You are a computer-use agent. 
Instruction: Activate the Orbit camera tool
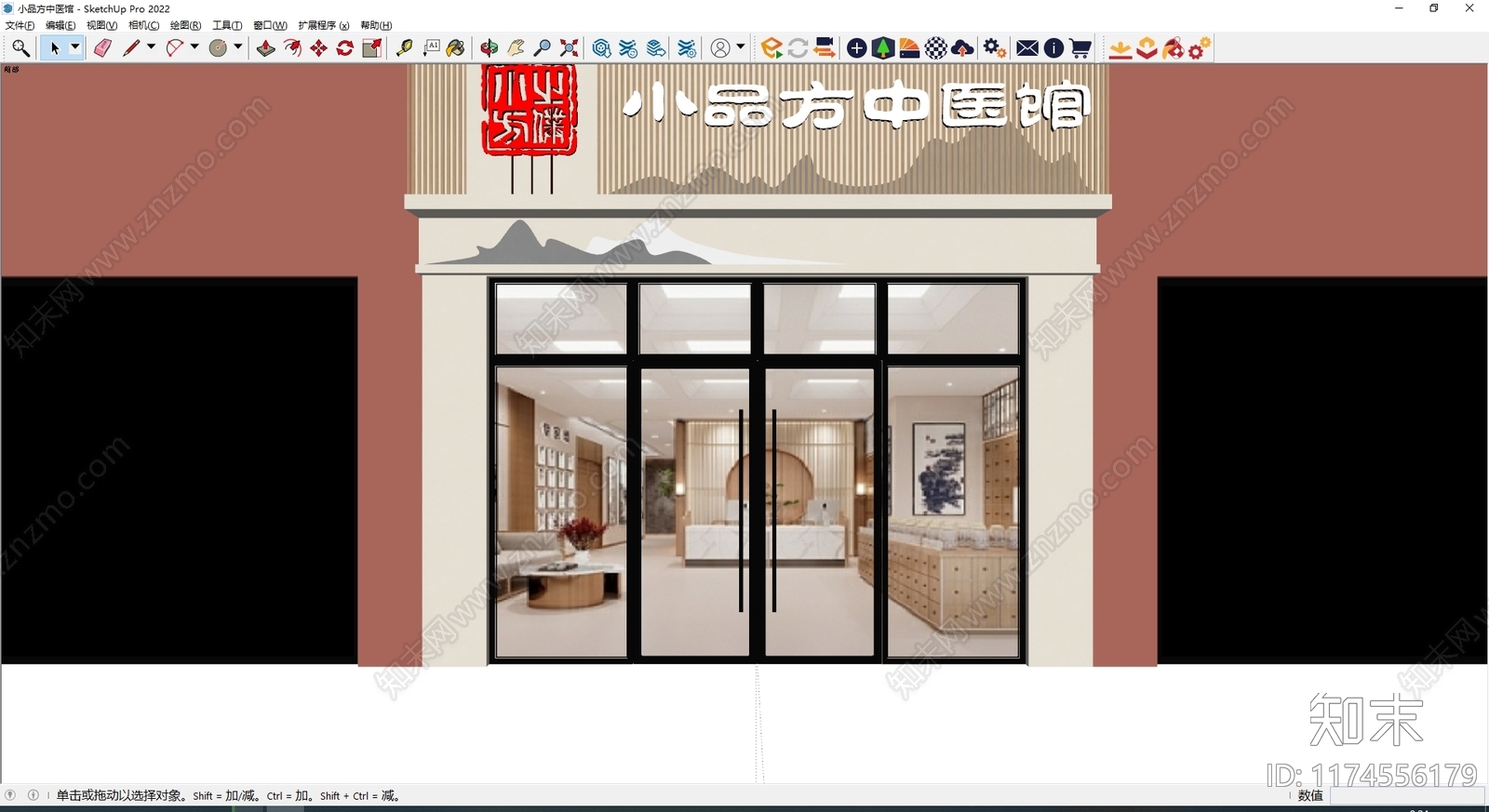[x=490, y=47]
